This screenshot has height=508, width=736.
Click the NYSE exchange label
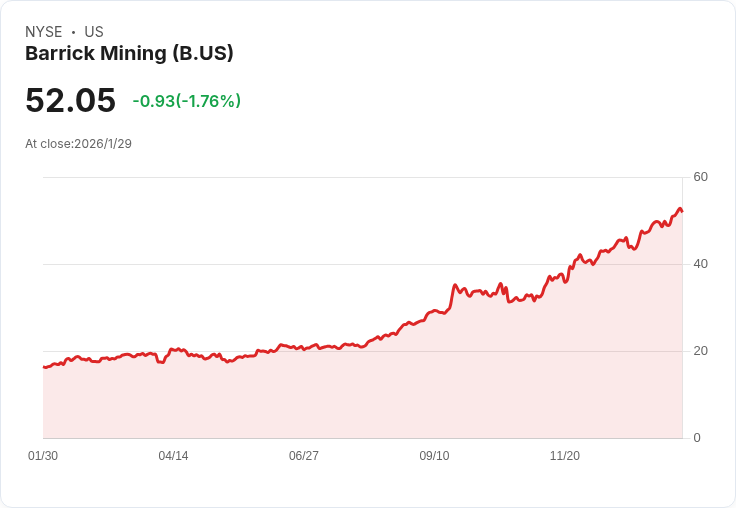click(44, 32)
